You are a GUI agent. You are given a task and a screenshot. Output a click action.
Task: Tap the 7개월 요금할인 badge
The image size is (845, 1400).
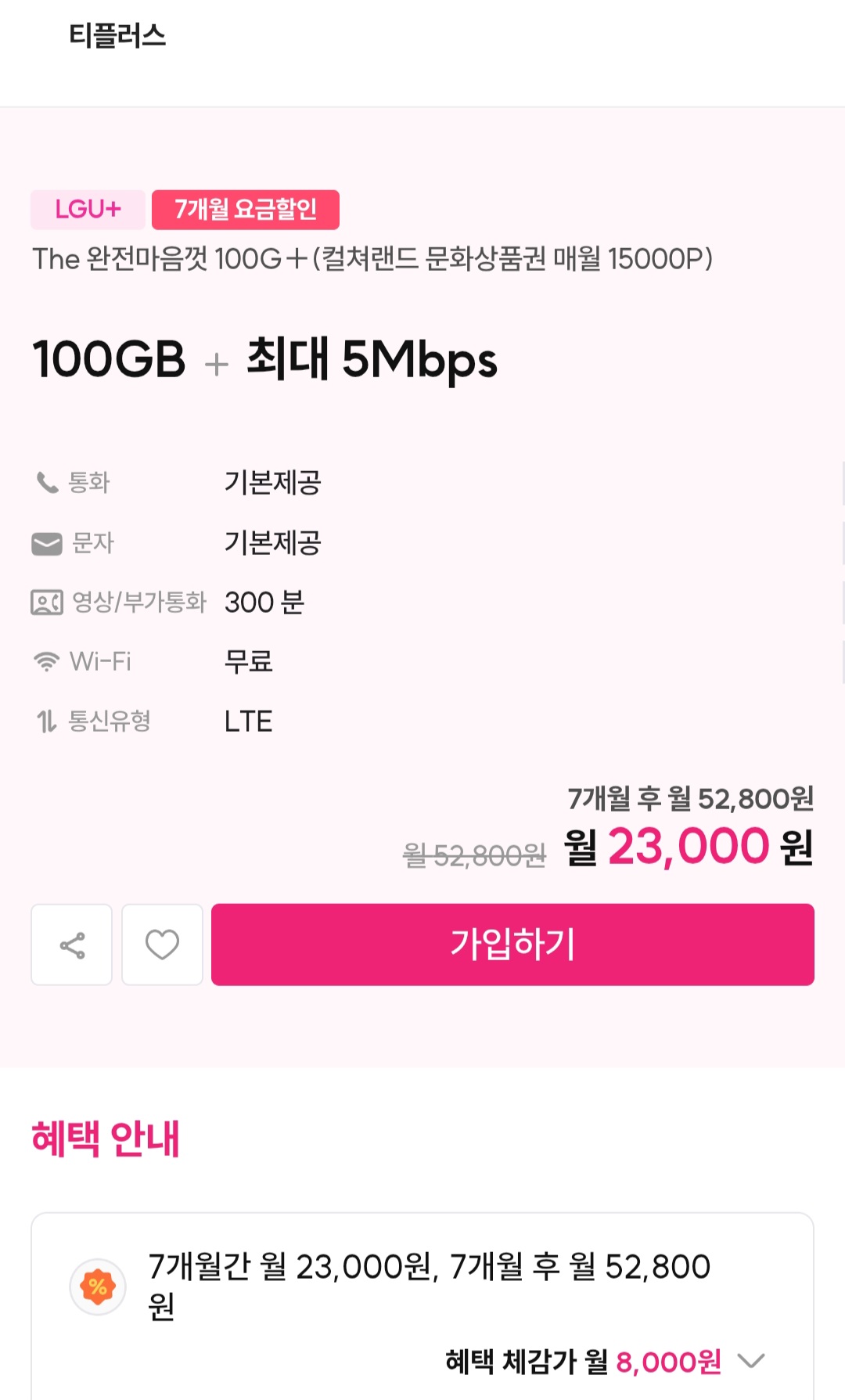coord(246,210)
